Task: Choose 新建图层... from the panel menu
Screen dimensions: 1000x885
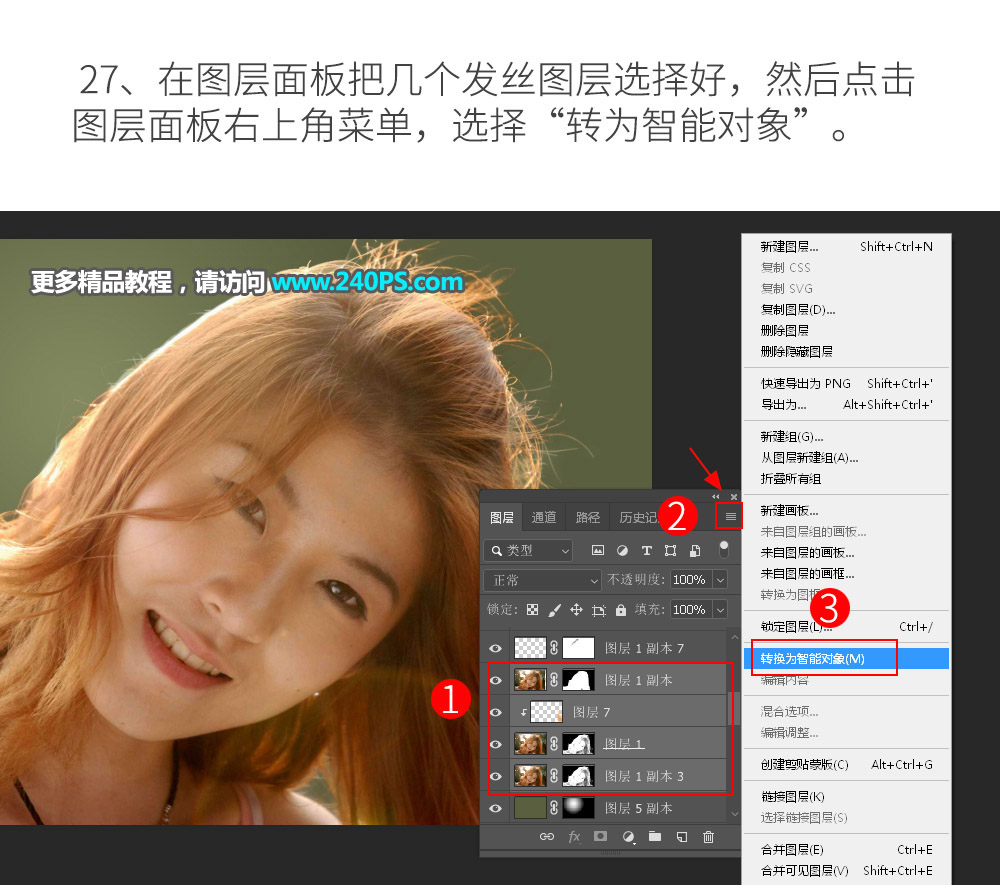Action: pos(846,247)
